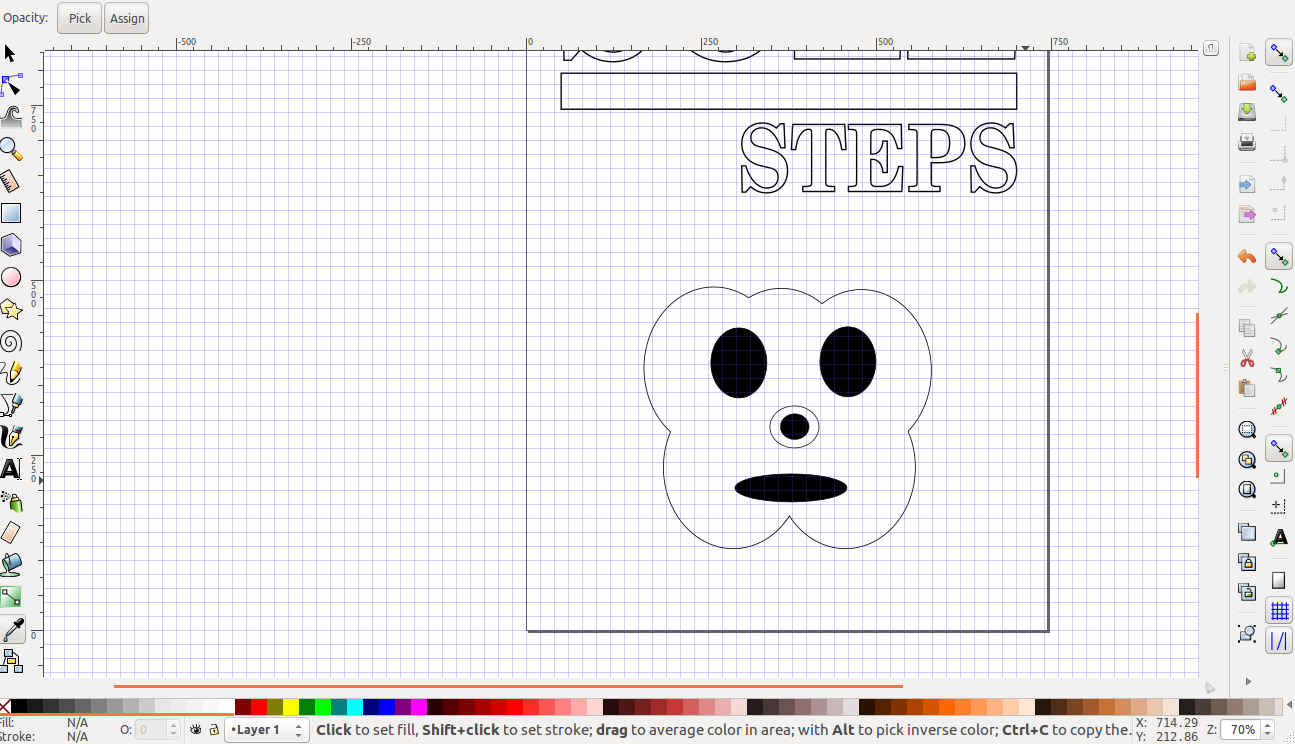Viewport: 1295px width, 744px height.
Task: Toggle global enable snapping button
Action: pyautogui.click(x=1279, y=53)
